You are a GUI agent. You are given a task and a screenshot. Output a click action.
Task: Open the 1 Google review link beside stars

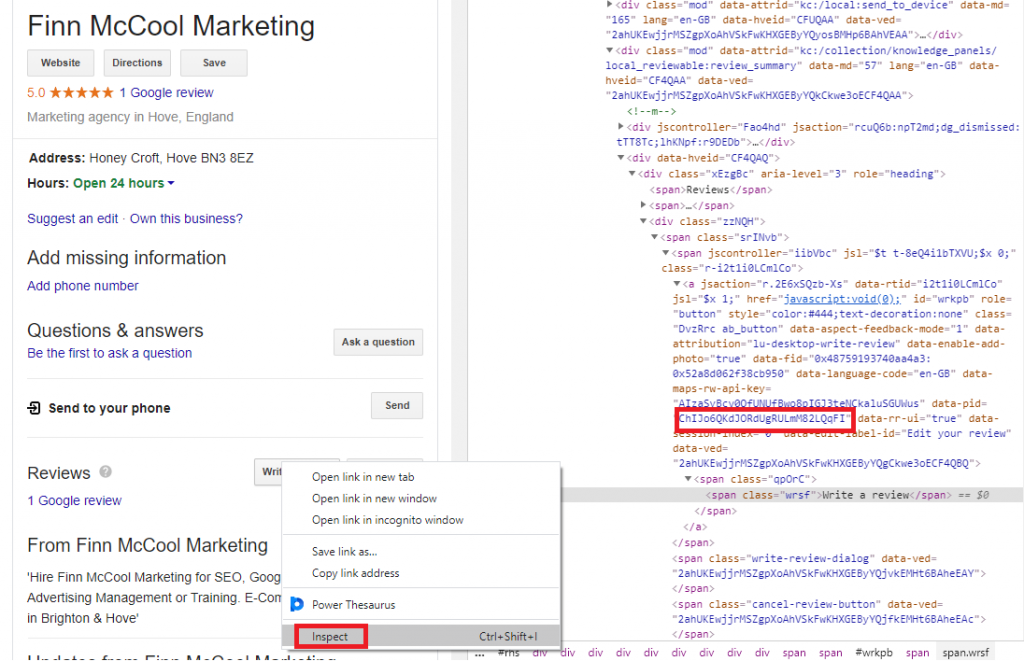click(167, 93)
